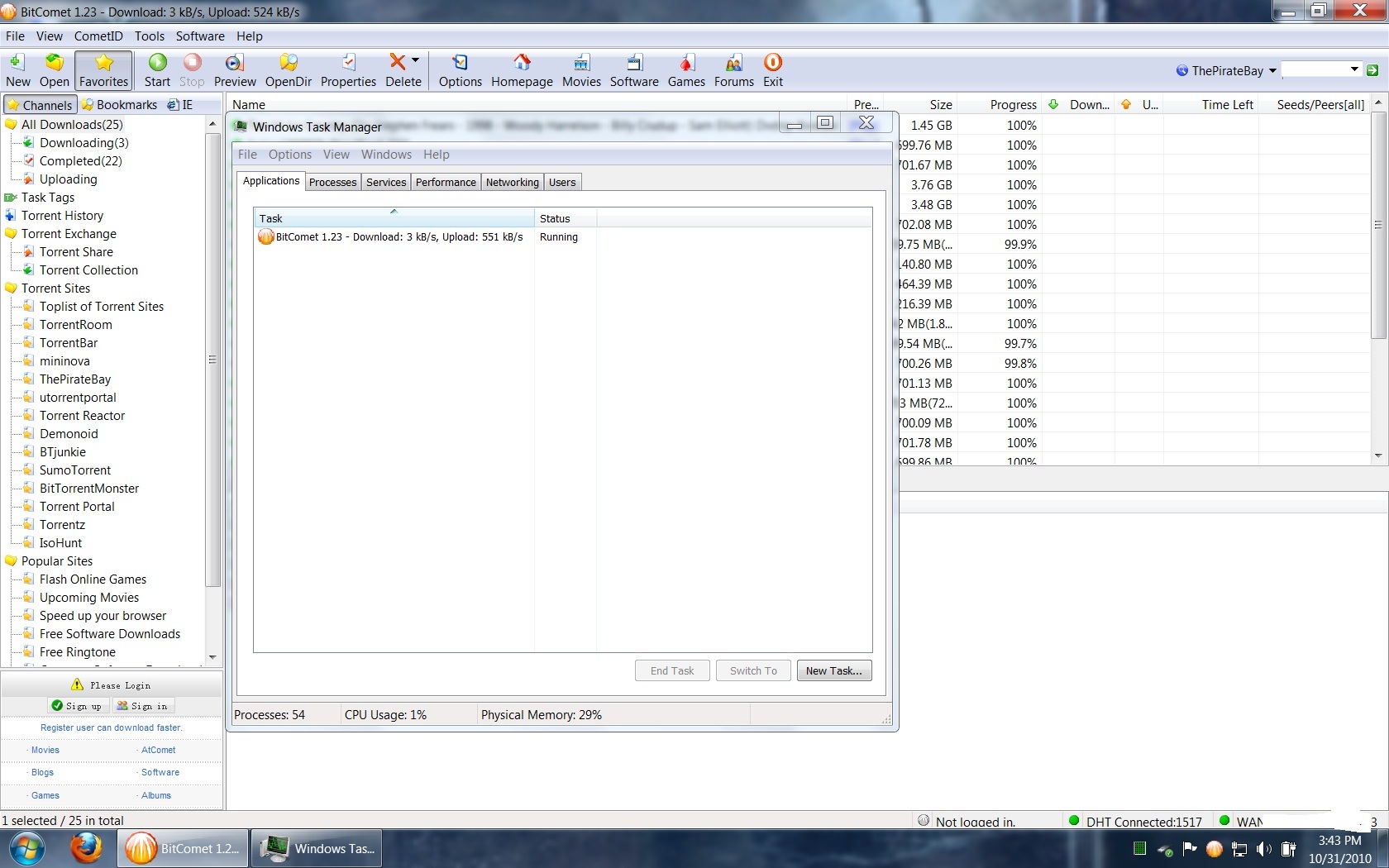This screenshot has width=1389, height=868.
Task: Click the Homepage toolbar icon
Action: pos(522,70)
